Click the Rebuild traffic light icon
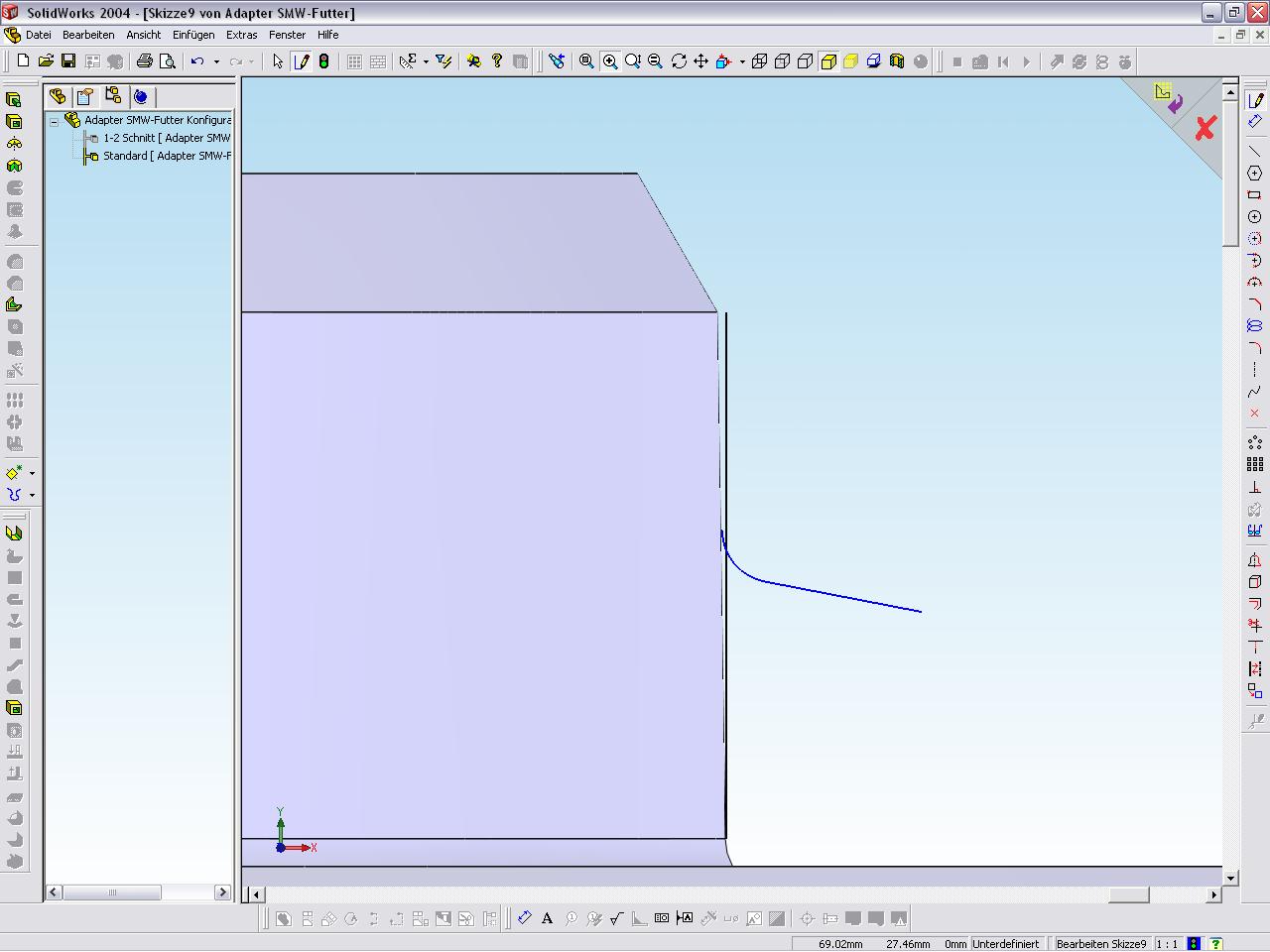 pyautogui.click(x=323, y=61)
